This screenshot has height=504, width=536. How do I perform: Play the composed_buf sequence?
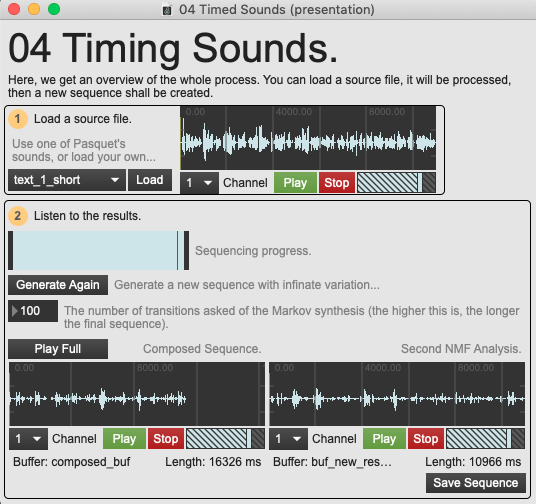tap(124, 438)
